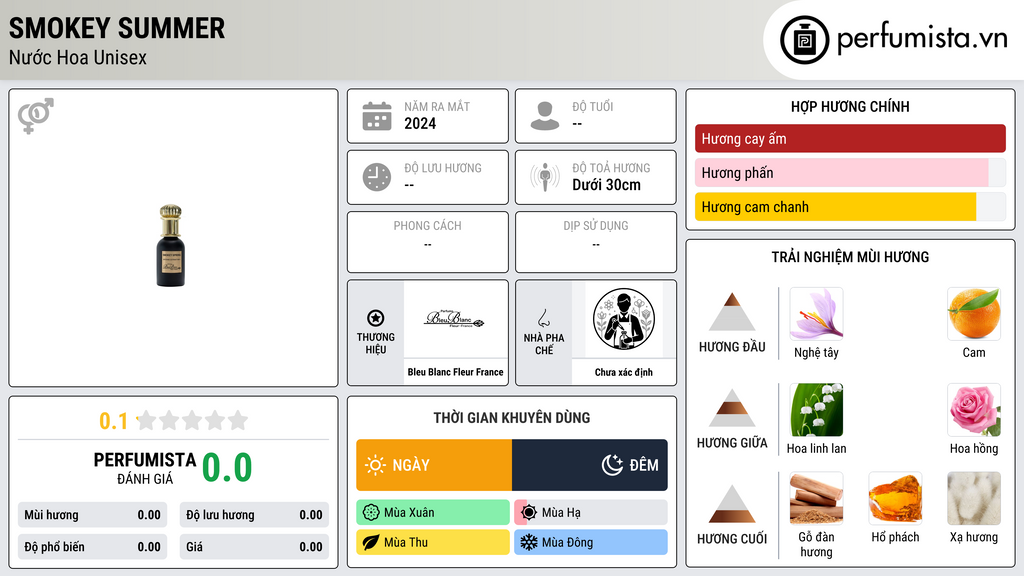
Task: Click the Thời gian khuyên dùng heading
Action: point(512,418)
